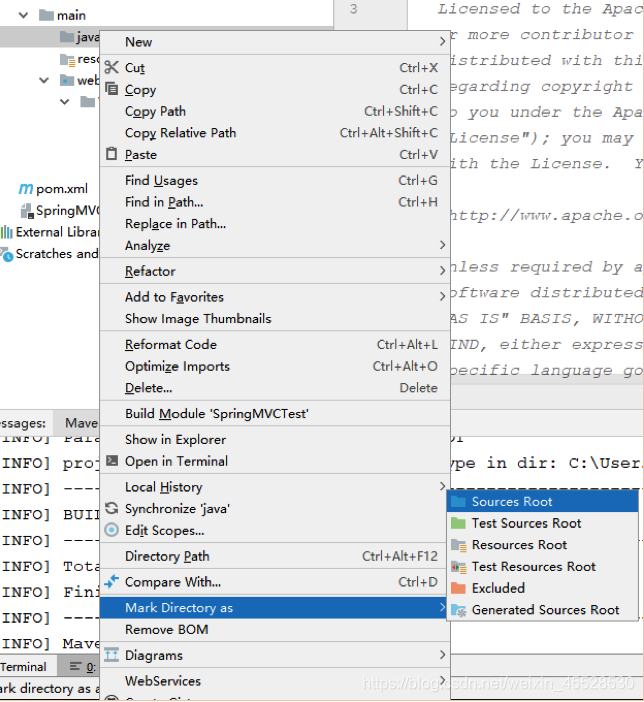Mark directory as Generated Sources Root
The height and width of the screenshot is (702, 644).
542,610
